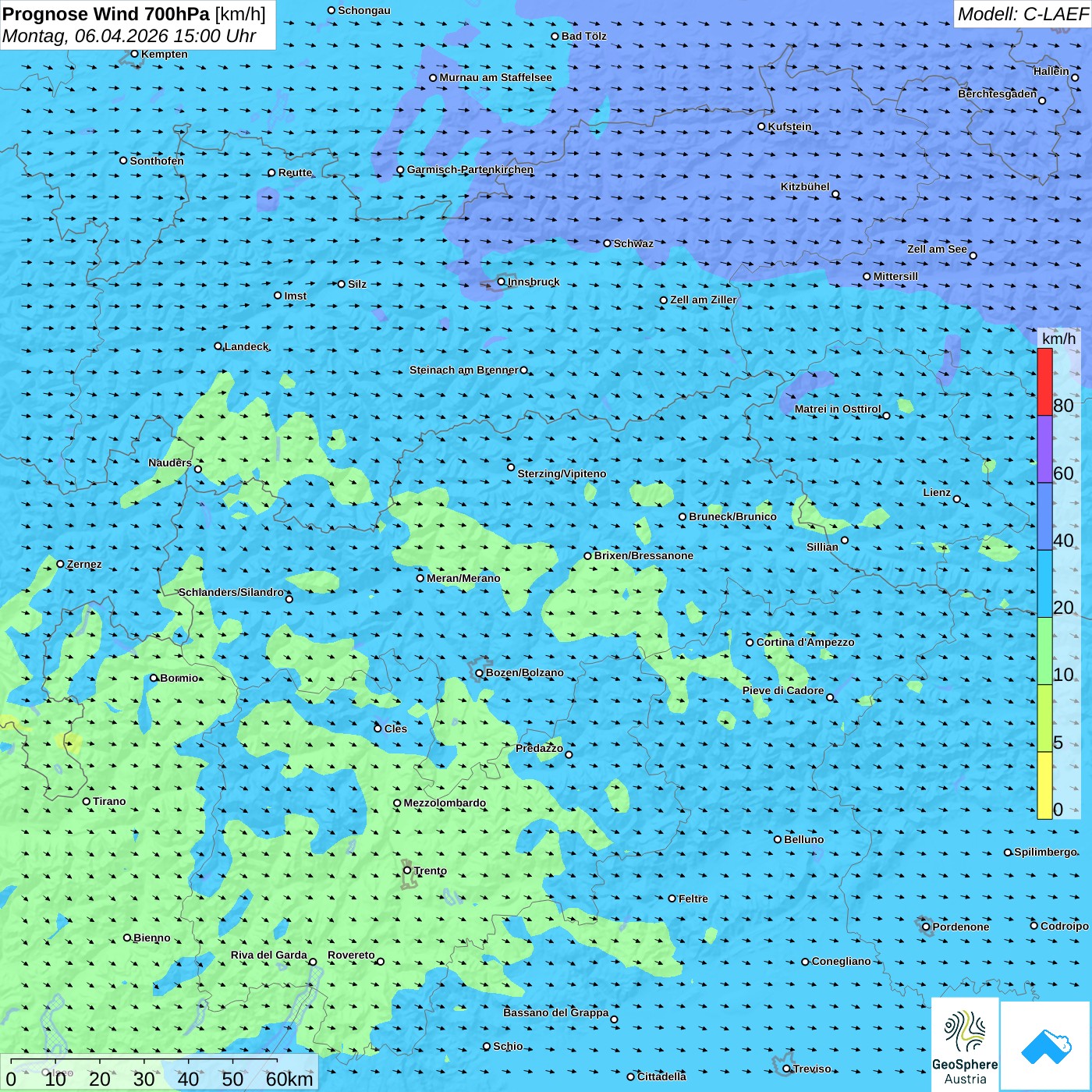The image size is (1092, 1092).
Task: Click the 'Zell am Ziller' label
Action: [704, 300]
